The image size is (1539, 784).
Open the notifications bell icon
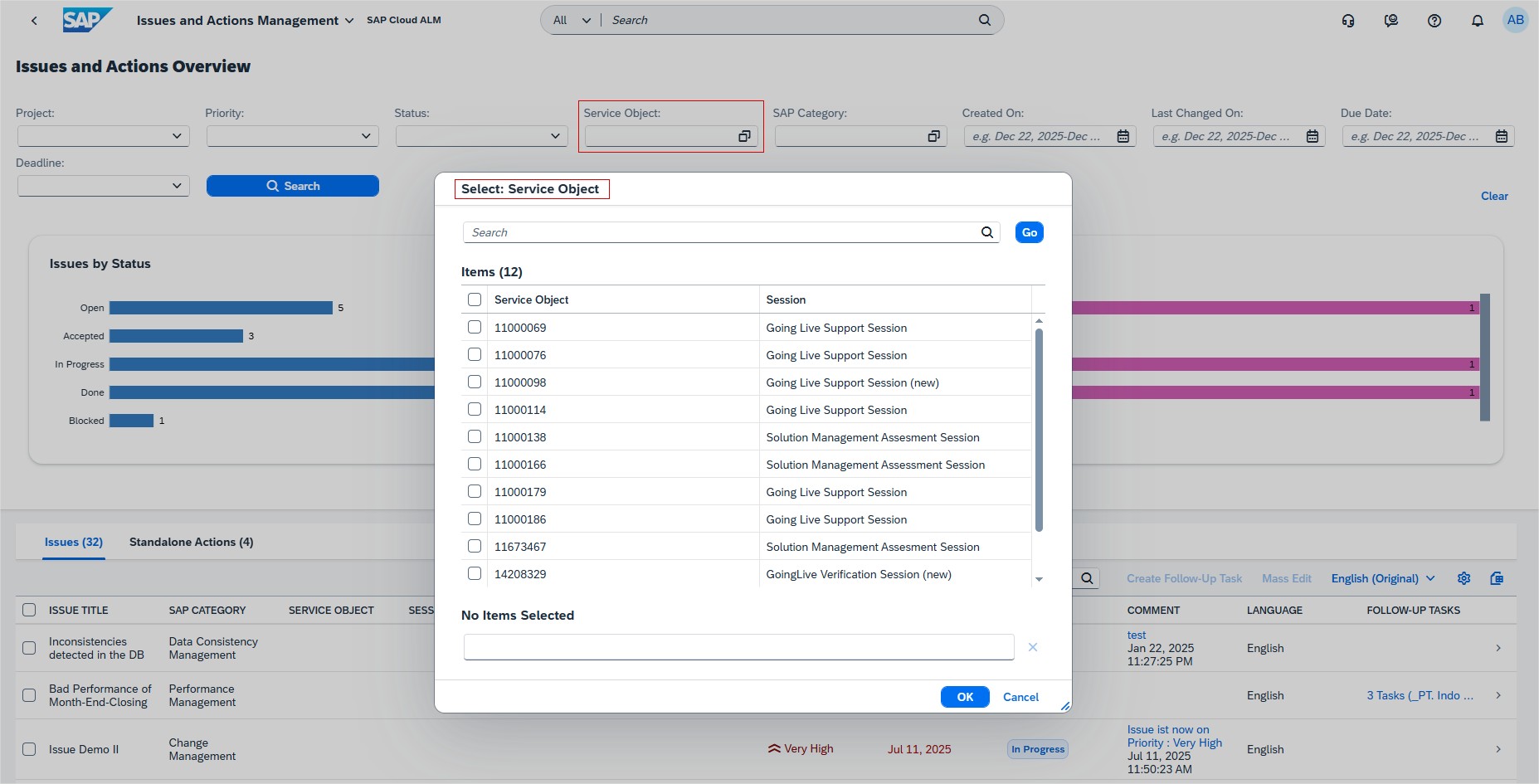[x=1478, y=21]
